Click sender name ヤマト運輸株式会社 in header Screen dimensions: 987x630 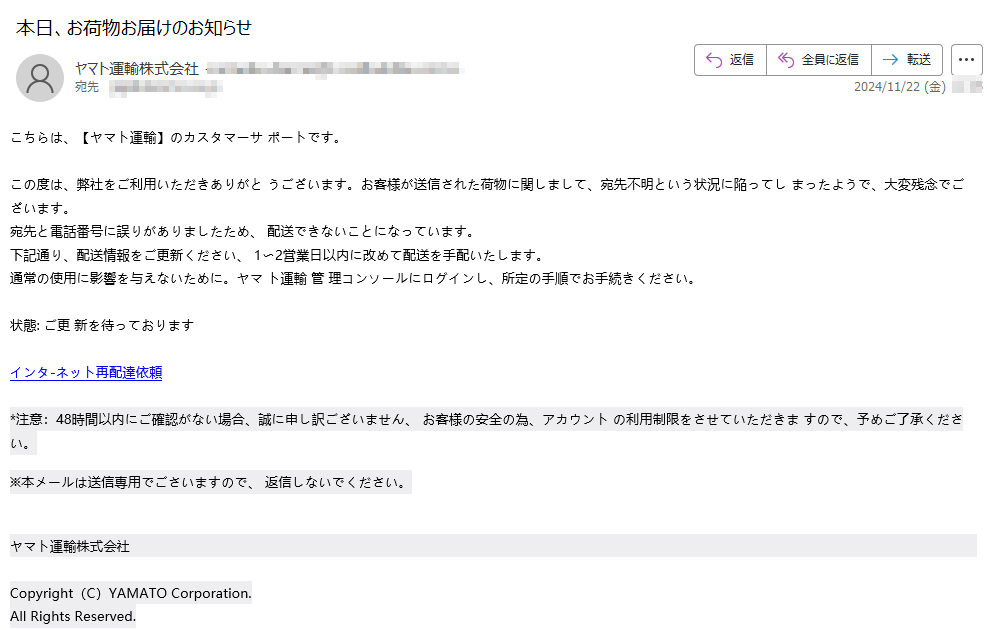137,69
